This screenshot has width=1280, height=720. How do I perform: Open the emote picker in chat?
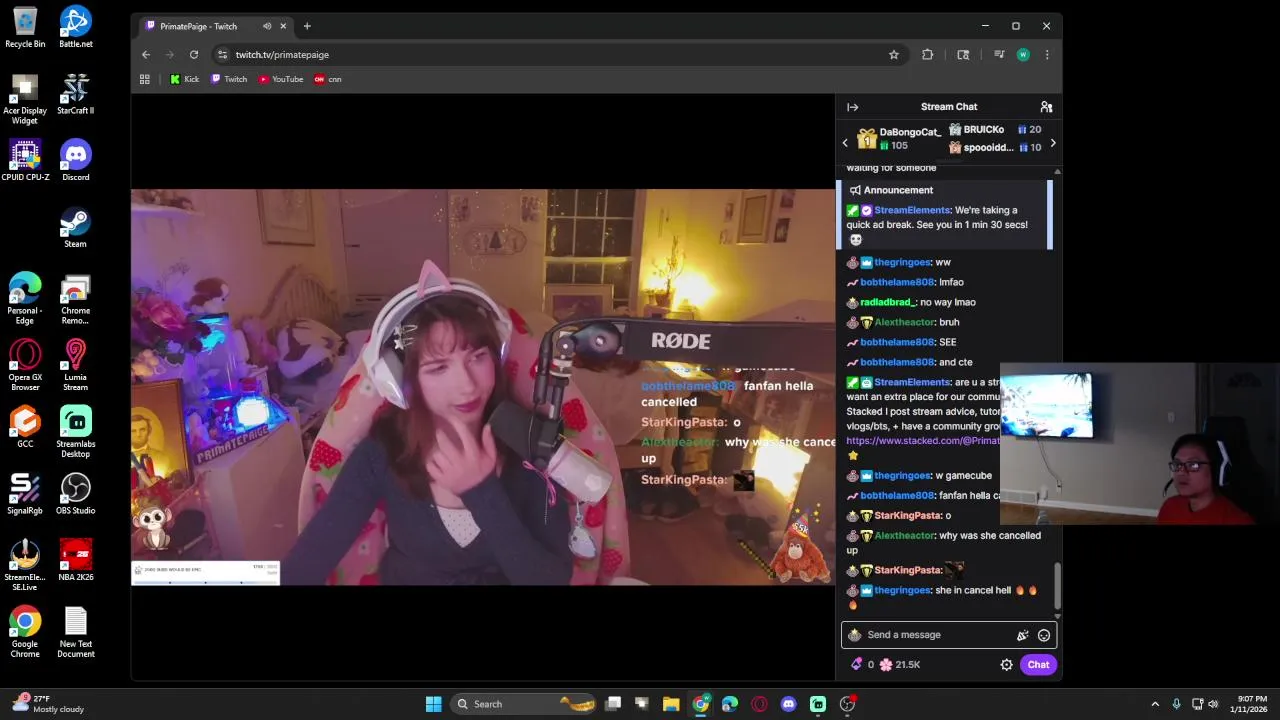coord(1044,635)
